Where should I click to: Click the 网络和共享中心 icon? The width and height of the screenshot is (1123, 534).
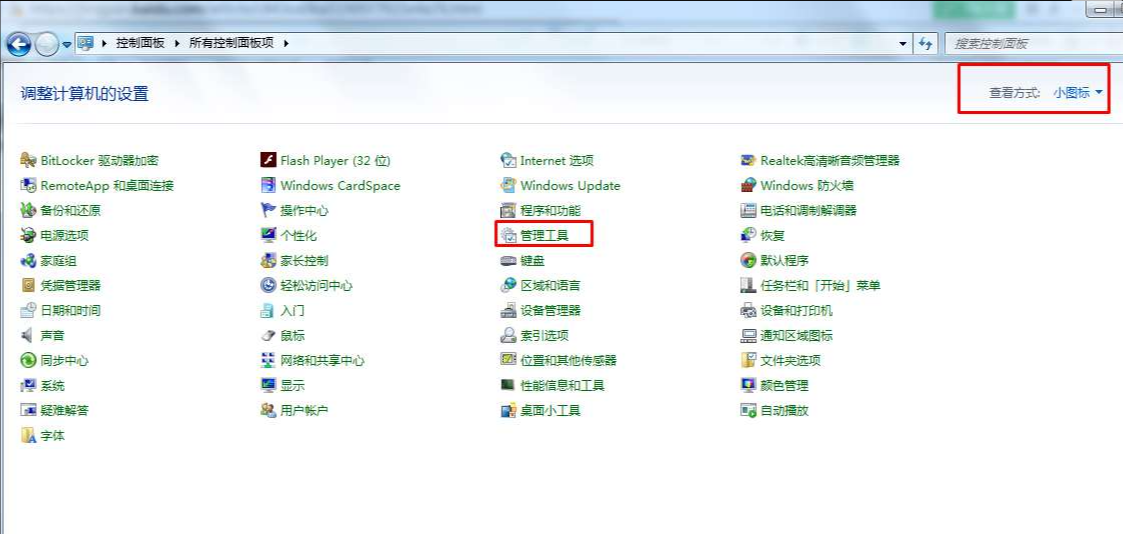coord(269,360)
